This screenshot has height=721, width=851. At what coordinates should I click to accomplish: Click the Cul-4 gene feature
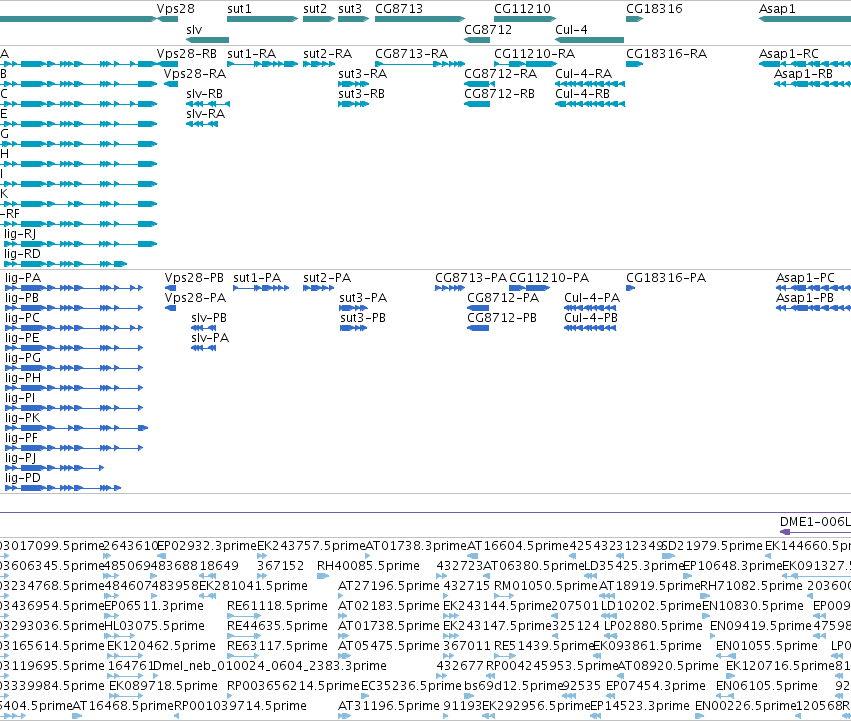[589, 40]
